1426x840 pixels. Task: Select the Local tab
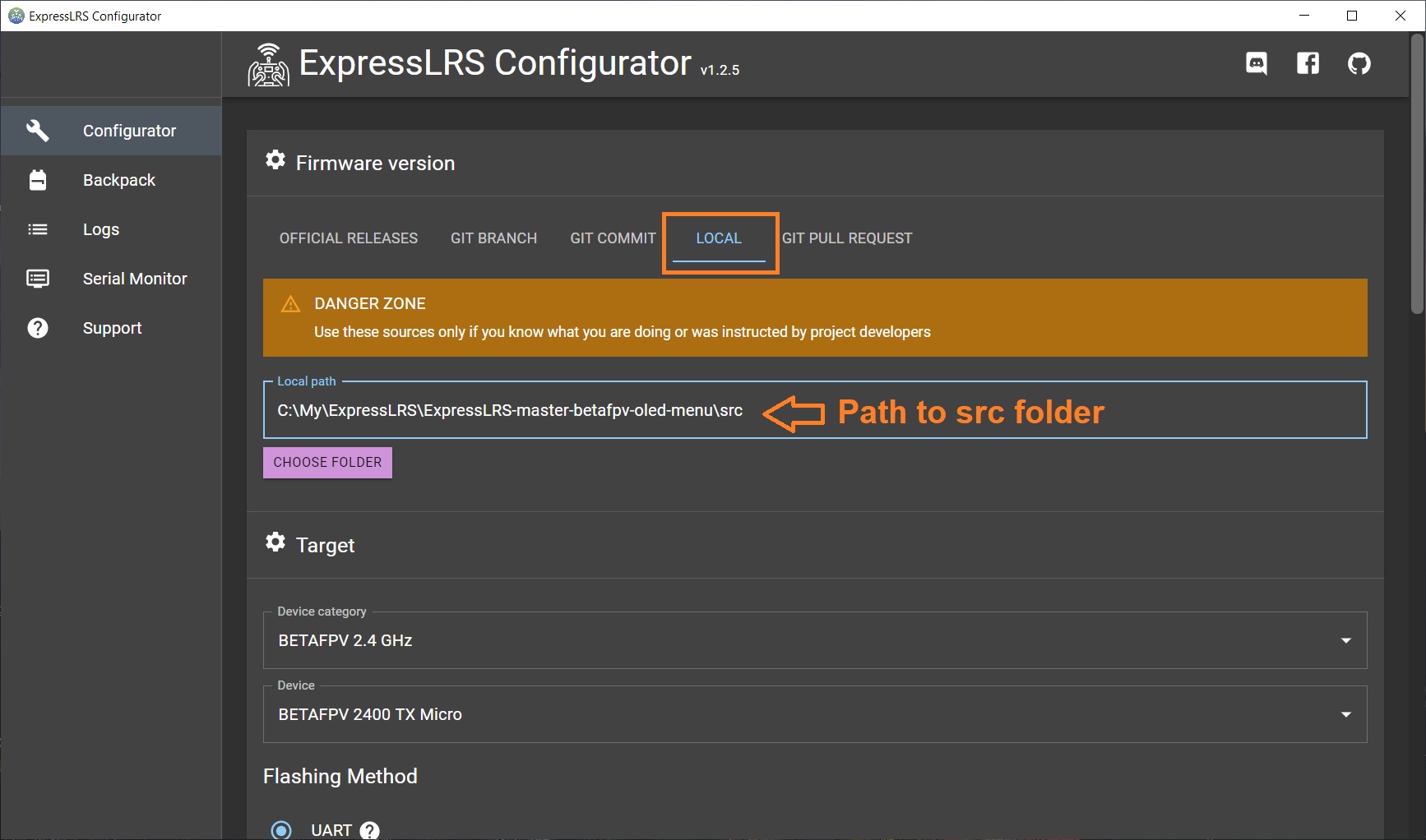[x=719, y=238]
